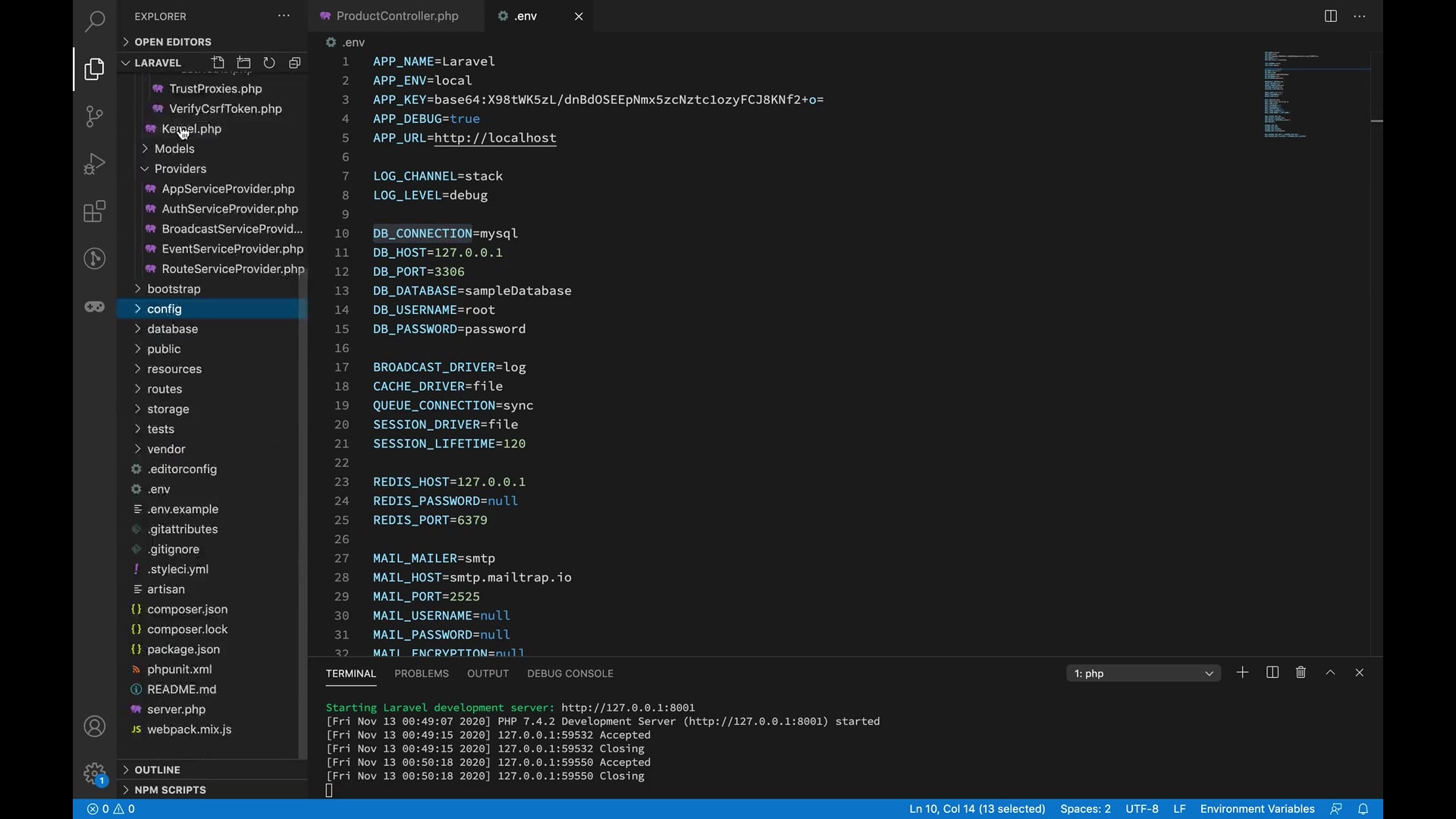Screen dimensions: 1456x819
Task: Open the notifications bell in status bar
Action: click(1363, 809)
